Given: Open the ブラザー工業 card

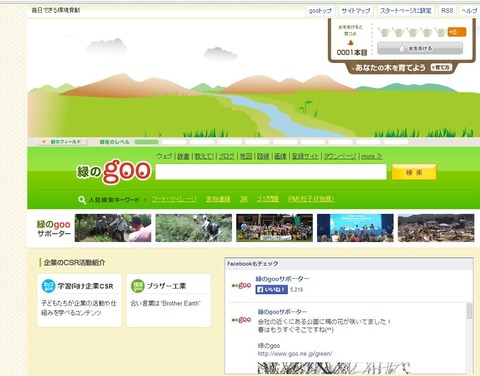Looking at the screenshot, I should (x=168, y=300).
